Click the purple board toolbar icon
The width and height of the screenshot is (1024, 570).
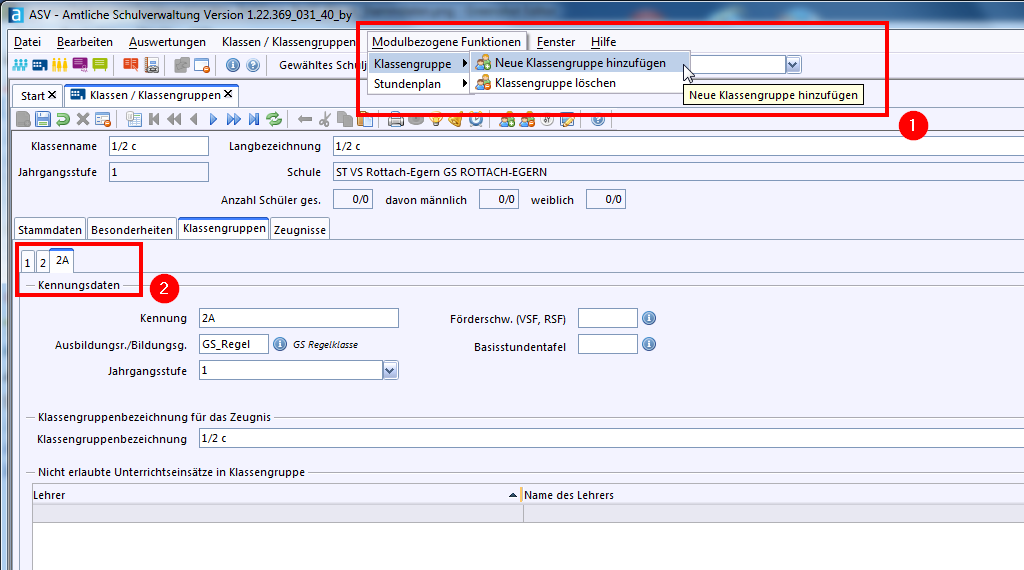pyautogui.click(x=80, y=65)
